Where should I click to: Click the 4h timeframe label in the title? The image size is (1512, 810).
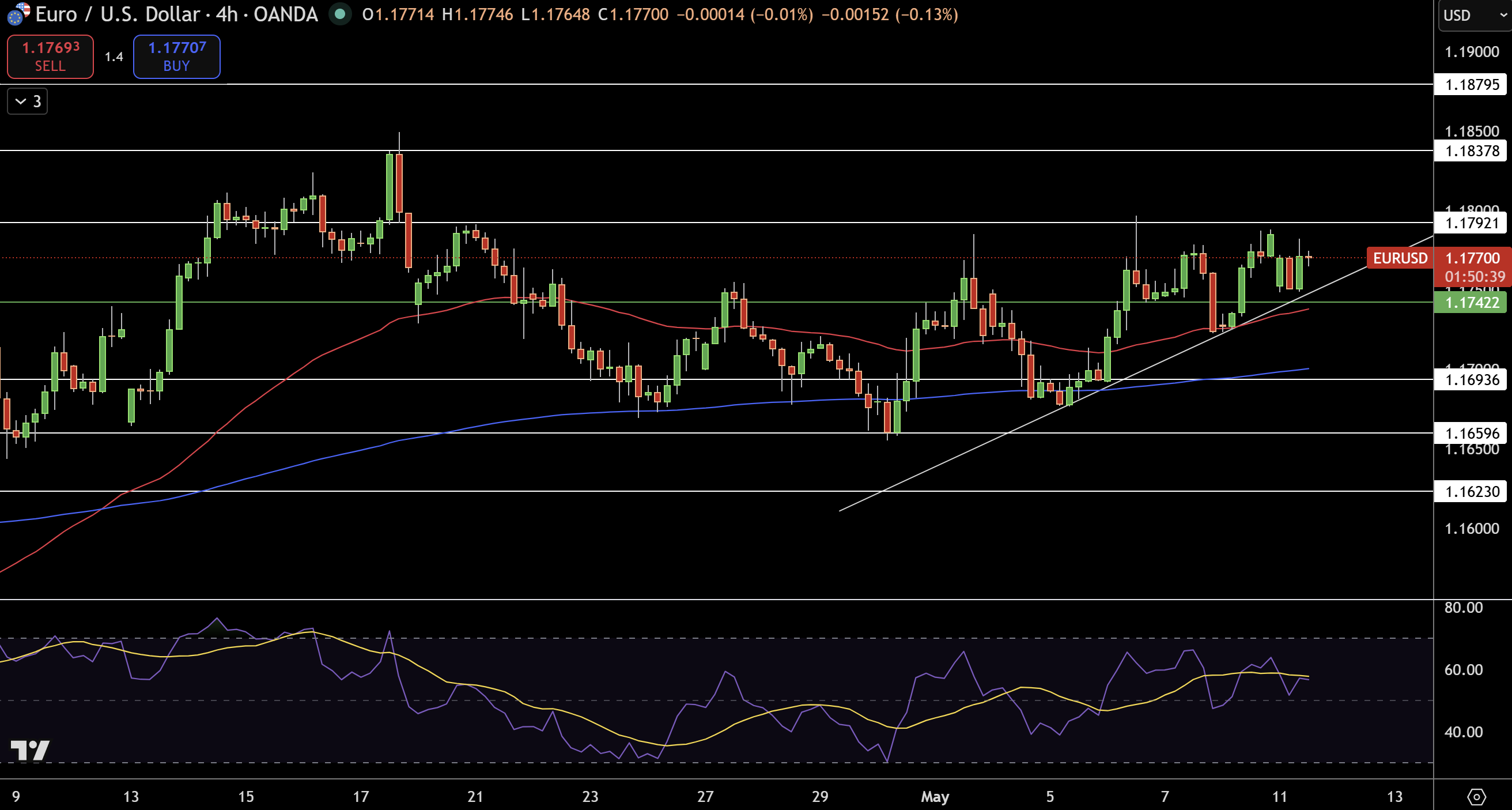click(226, 14)
